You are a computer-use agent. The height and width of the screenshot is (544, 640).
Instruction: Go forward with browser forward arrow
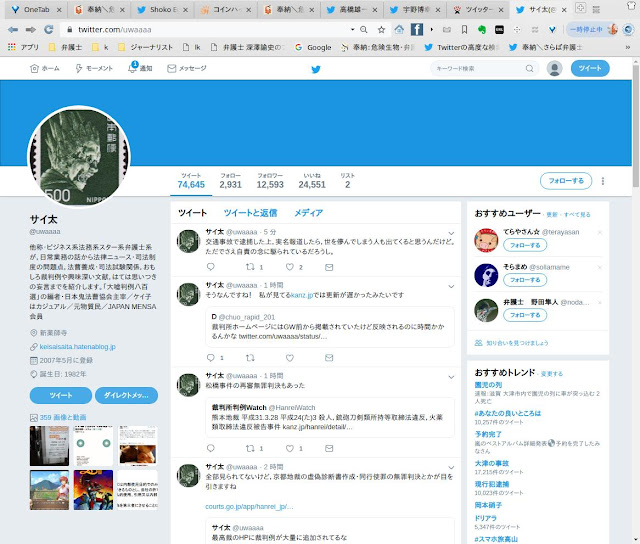coord(31,29)
